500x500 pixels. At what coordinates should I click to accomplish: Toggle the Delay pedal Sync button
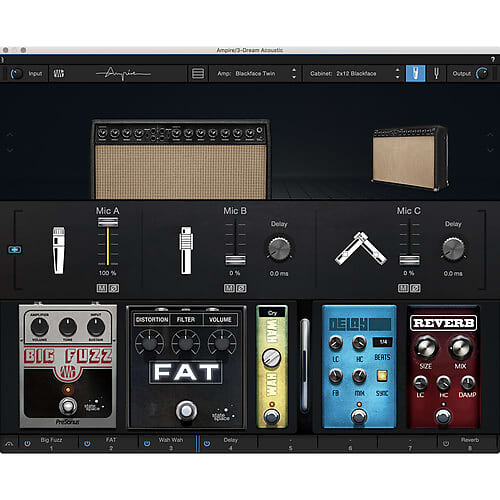382,376
